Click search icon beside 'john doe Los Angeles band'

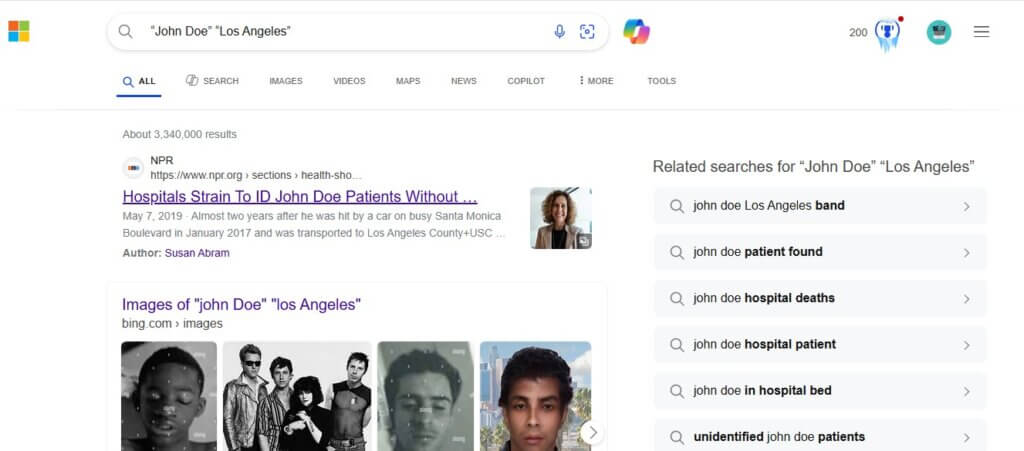[x=677, y=206]
